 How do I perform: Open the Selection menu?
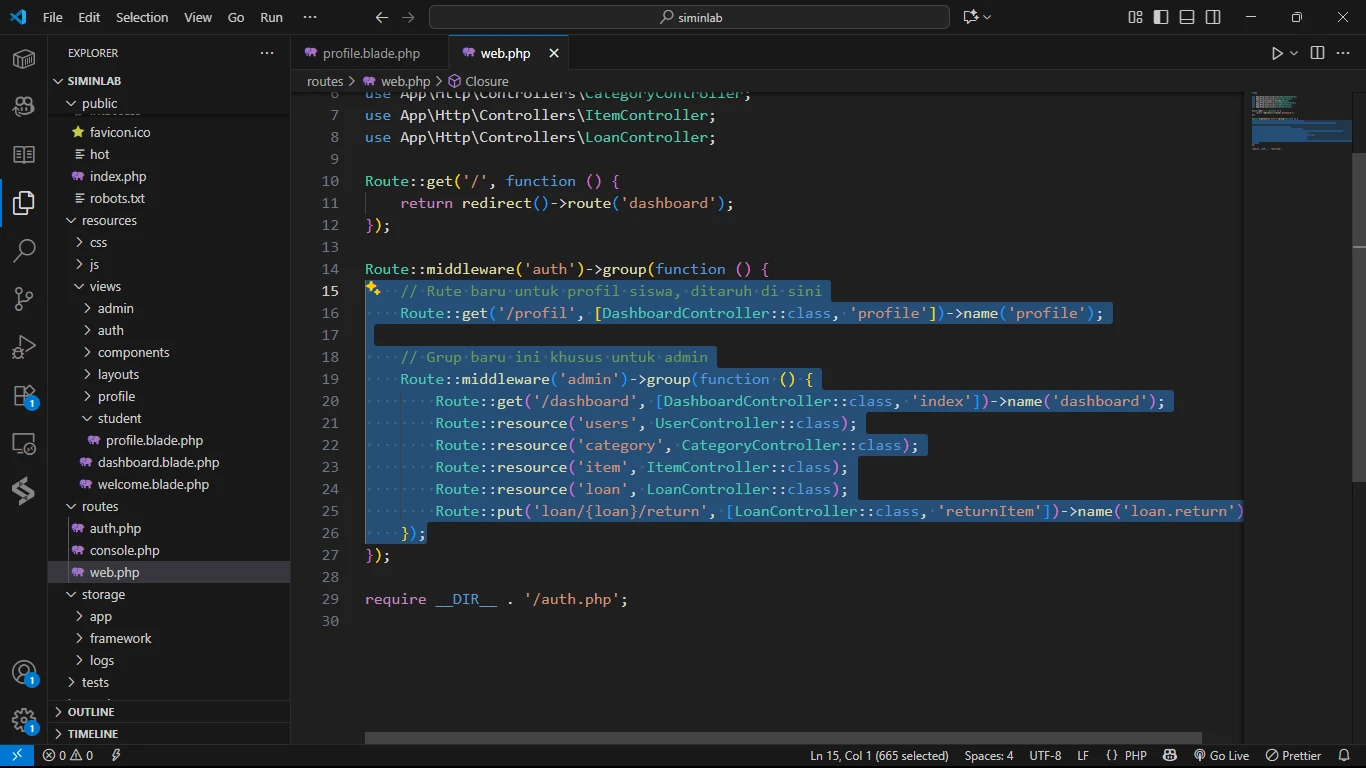[142, 17]
